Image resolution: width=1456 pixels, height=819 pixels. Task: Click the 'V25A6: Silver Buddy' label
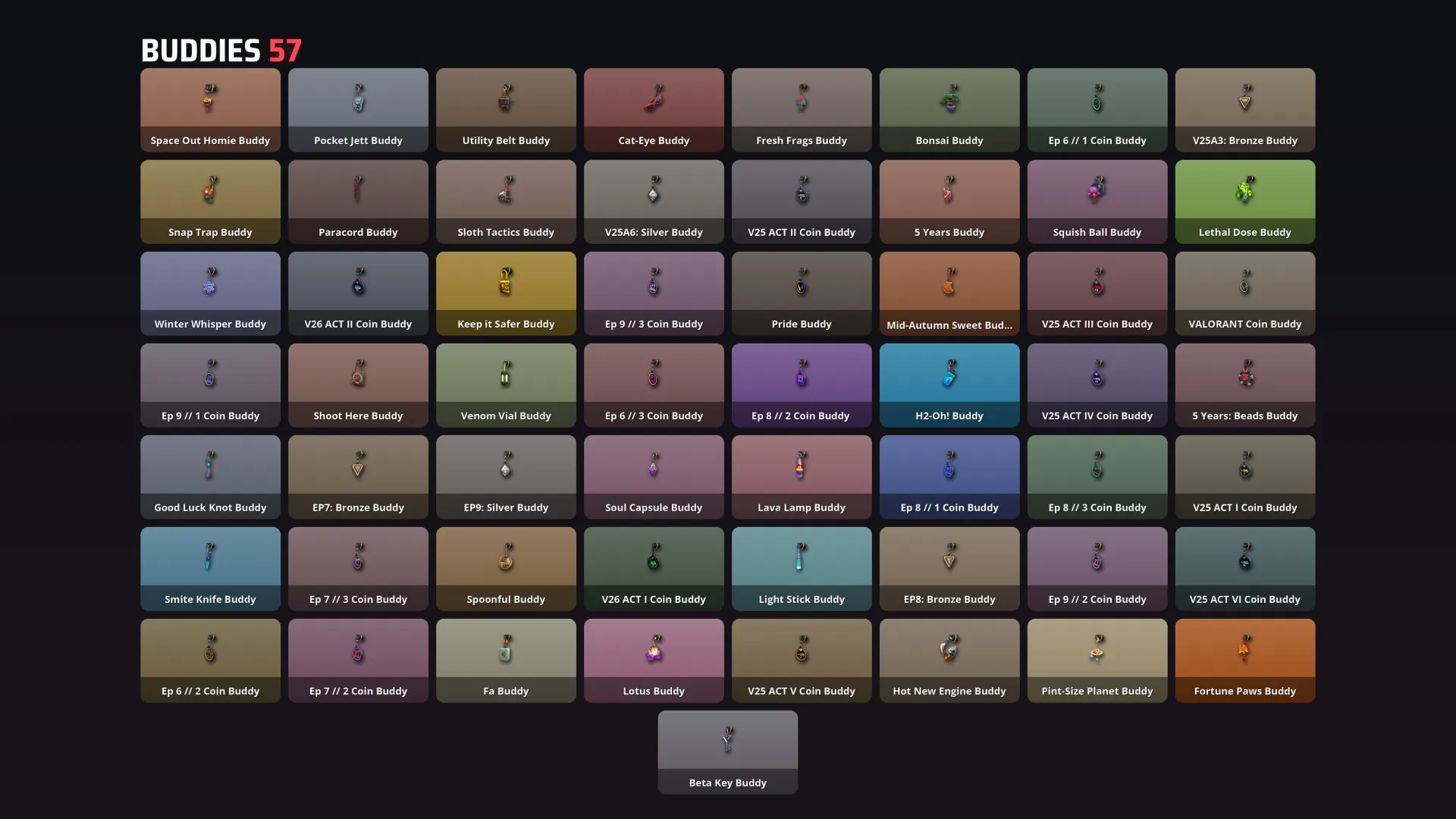tap(654, 232)
